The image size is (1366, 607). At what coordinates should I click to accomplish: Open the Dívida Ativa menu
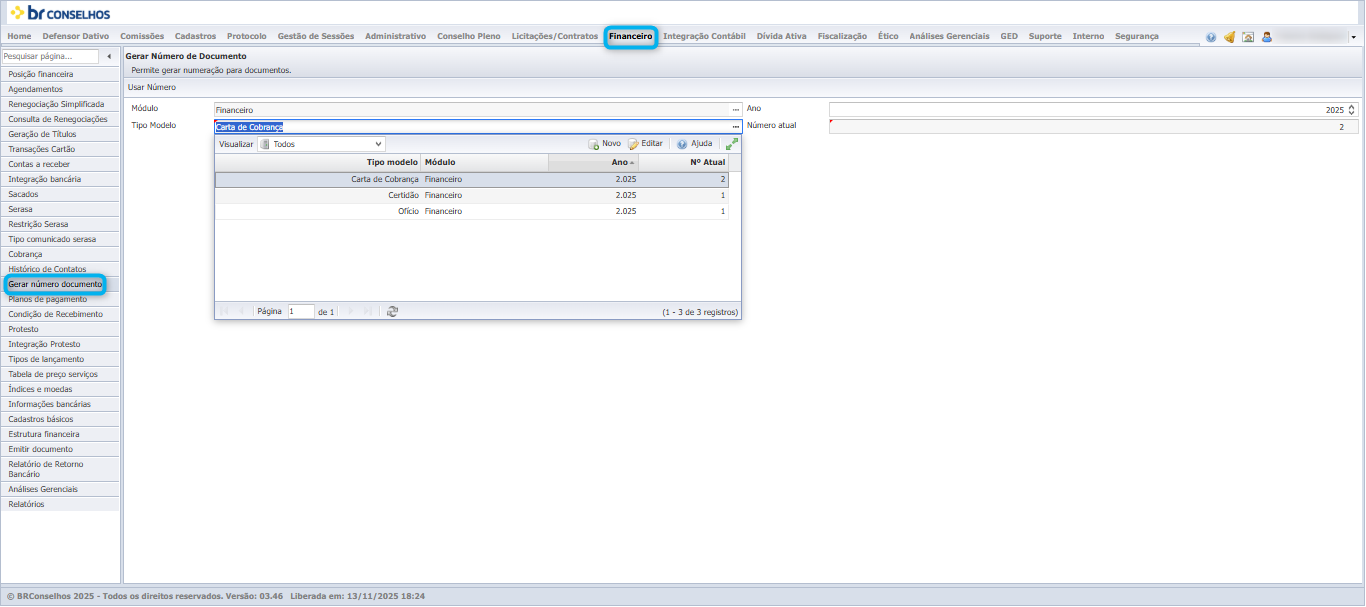point(781,36)
